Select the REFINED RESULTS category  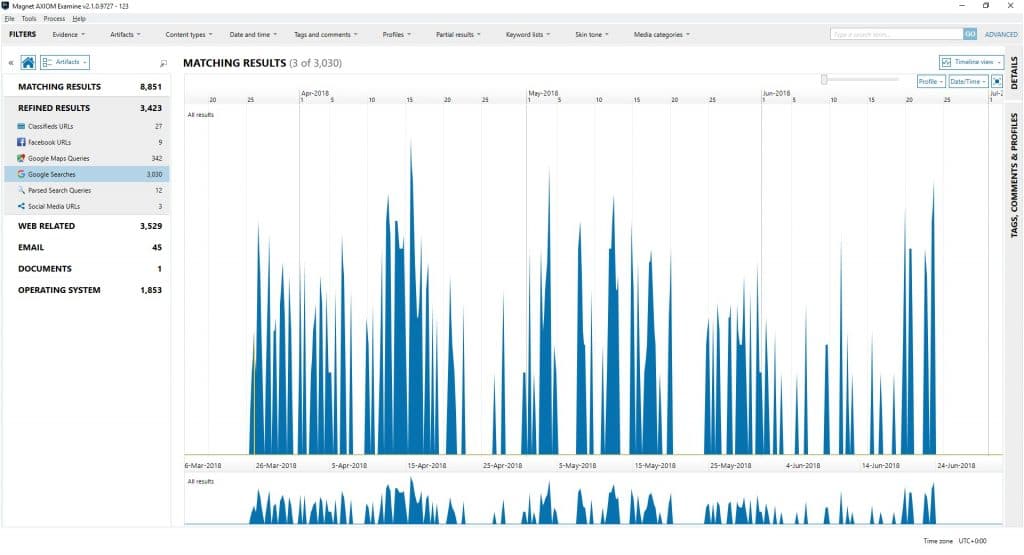[86, 108]
